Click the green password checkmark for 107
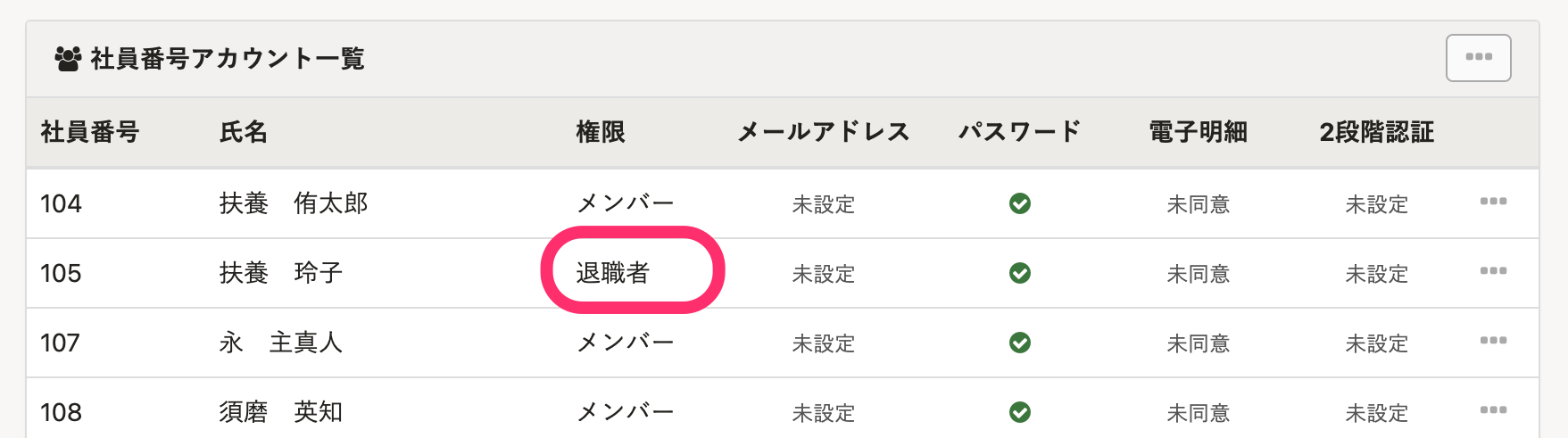The width and height of the screenshot is (1568, 438). tap(1020, 343)
